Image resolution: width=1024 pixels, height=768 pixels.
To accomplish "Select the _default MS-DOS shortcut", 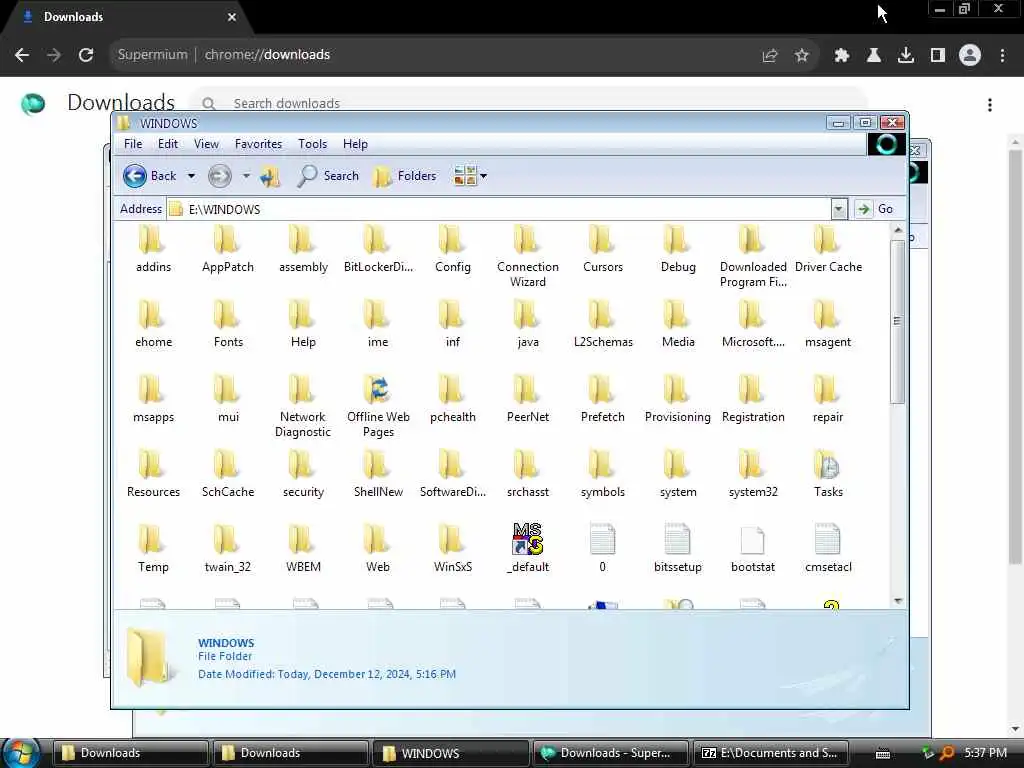I will pos(528,549).
